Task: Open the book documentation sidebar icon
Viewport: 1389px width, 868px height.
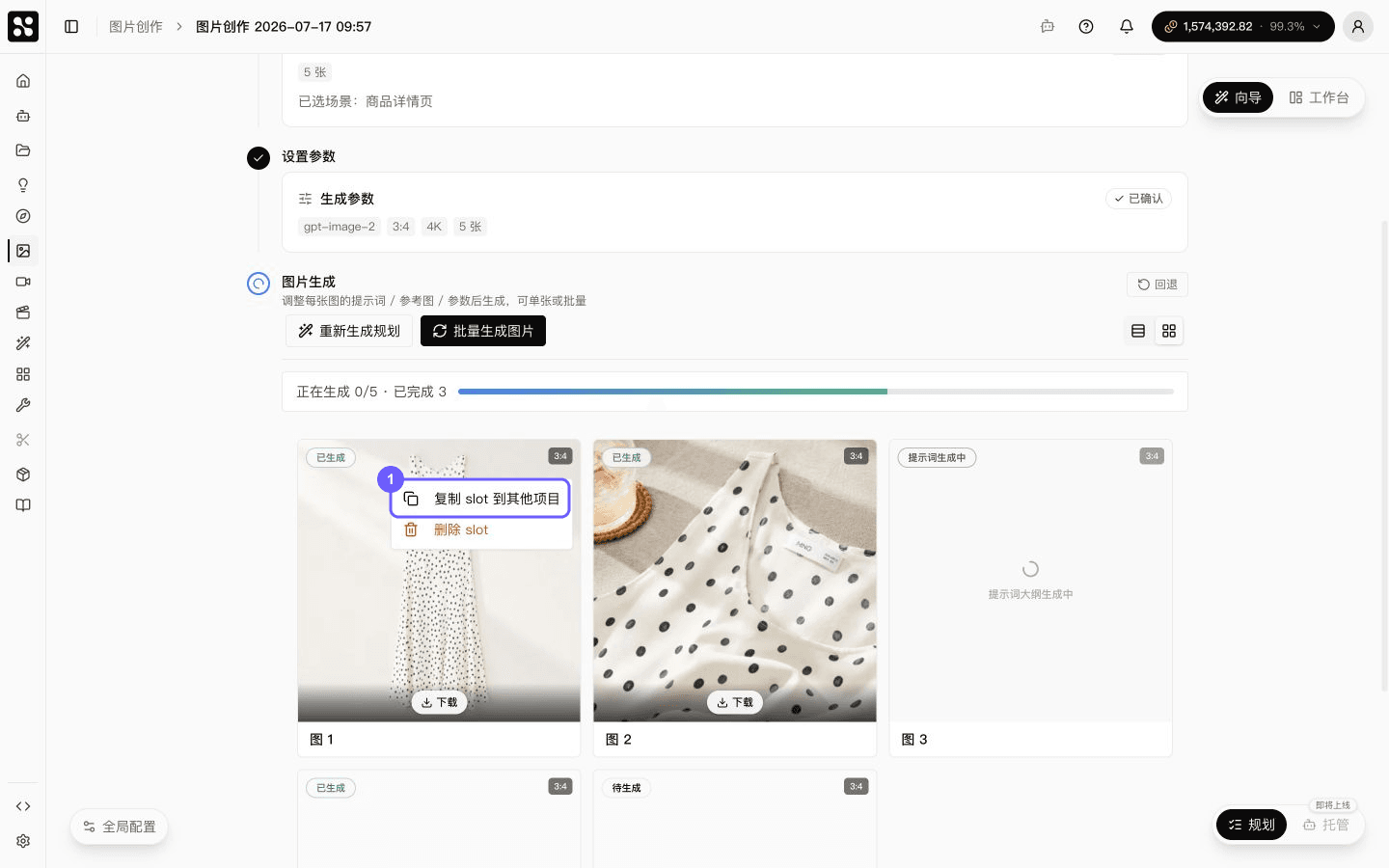Action: 23,505
